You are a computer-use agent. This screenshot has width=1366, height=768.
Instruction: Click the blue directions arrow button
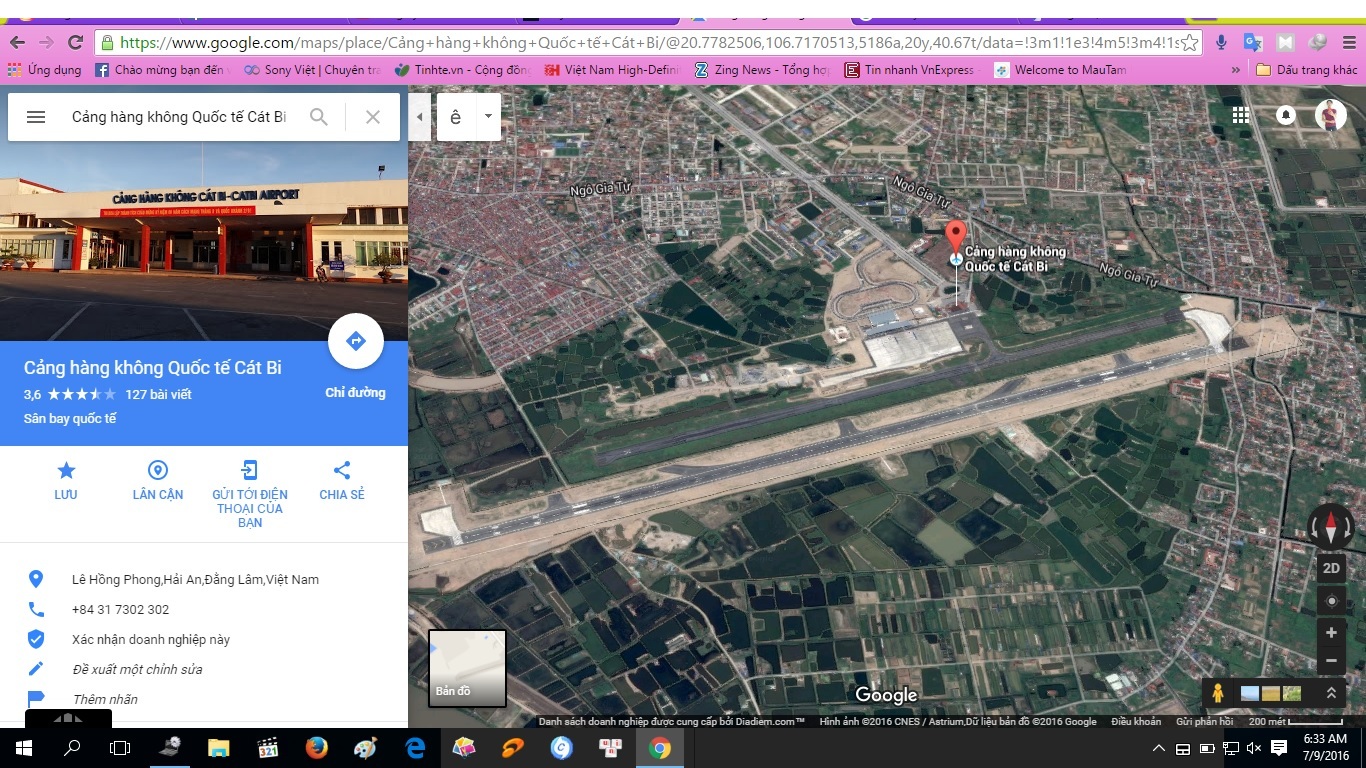(355, 341)
